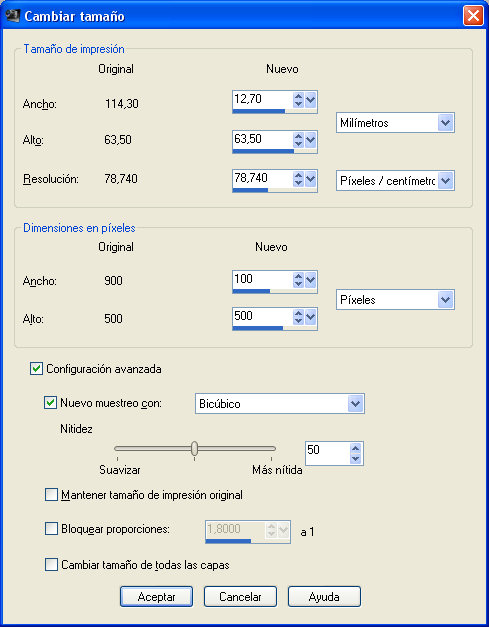Viewport: 489px width, 627px height.
Task: Click the Cambiar tamaño title bar icon
Action: tap(12, 16)
